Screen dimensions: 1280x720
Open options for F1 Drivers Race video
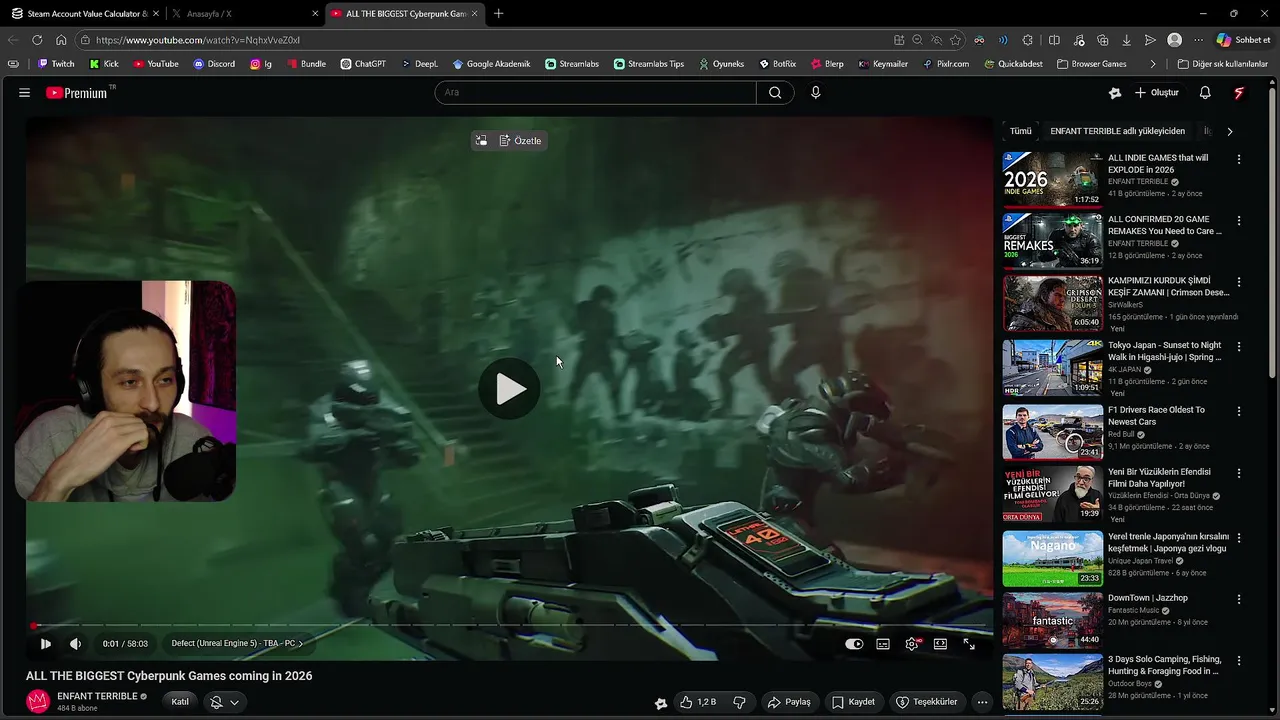click(x=1239, y=411)
